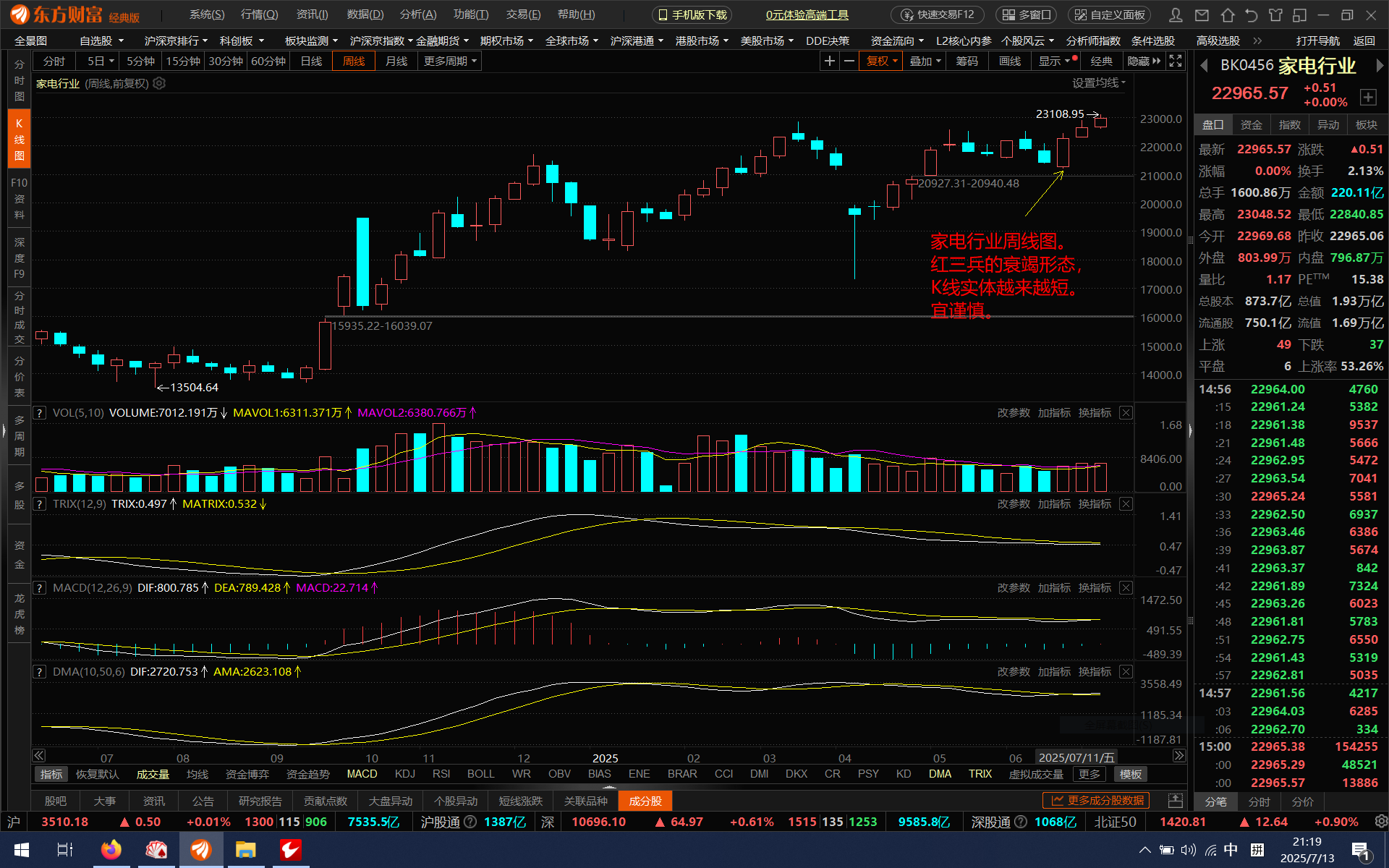1389x868 pixels.
Task: Open status bar settings gear icon
Action: [1381, 822]
